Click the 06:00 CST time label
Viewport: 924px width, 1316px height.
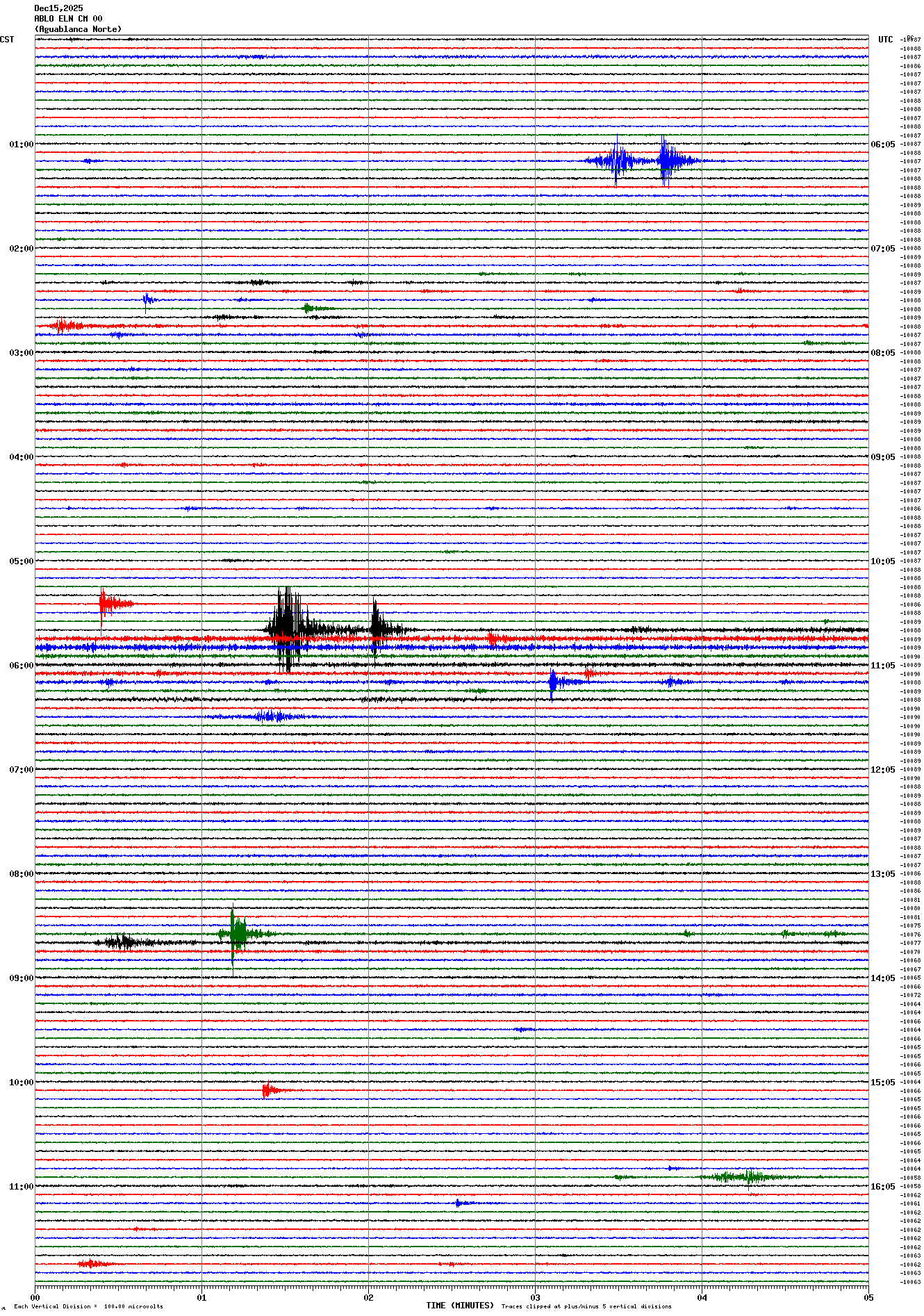coord(21,666)
